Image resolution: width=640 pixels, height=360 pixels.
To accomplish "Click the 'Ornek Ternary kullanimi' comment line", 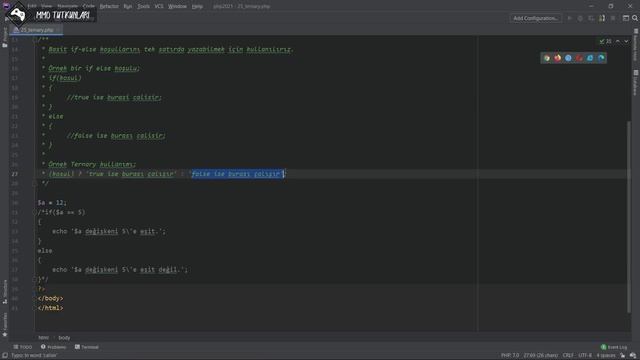I will (92, 164).
